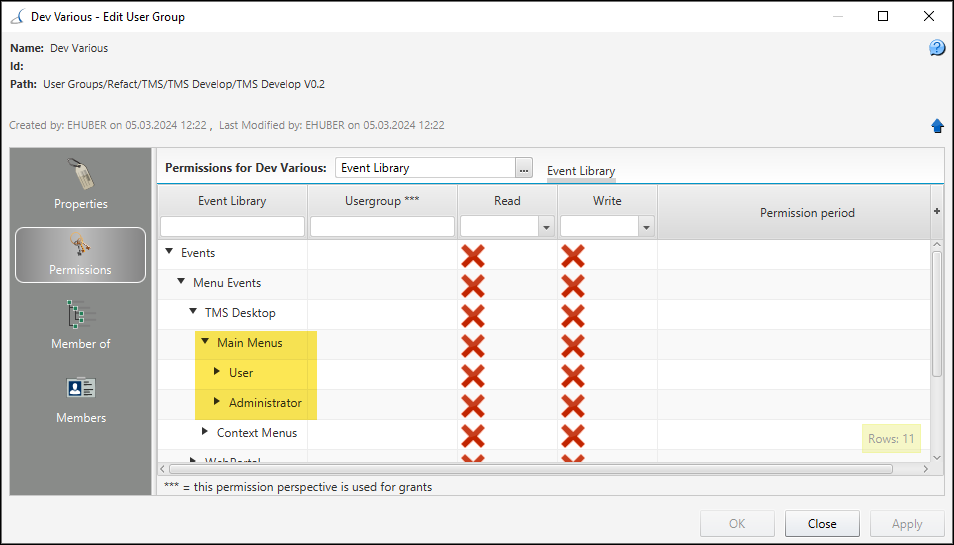Click the Event Library filter input
The height and width of the screenshot is (545, 954).
(232, 226)
